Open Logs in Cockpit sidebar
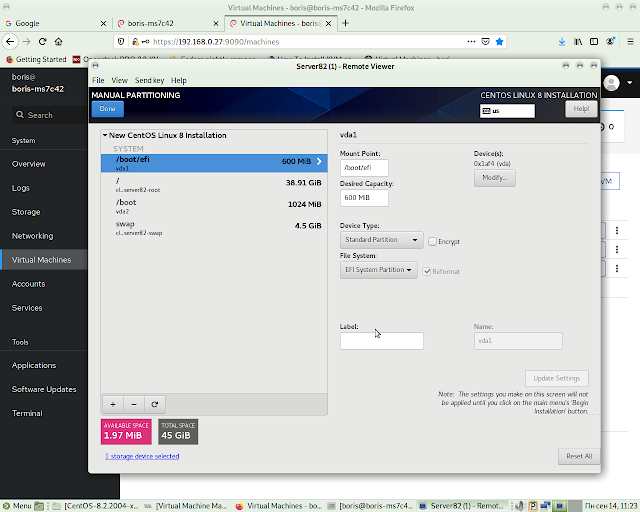The height and width of the screenshot is (512, 640). point(21,188)
